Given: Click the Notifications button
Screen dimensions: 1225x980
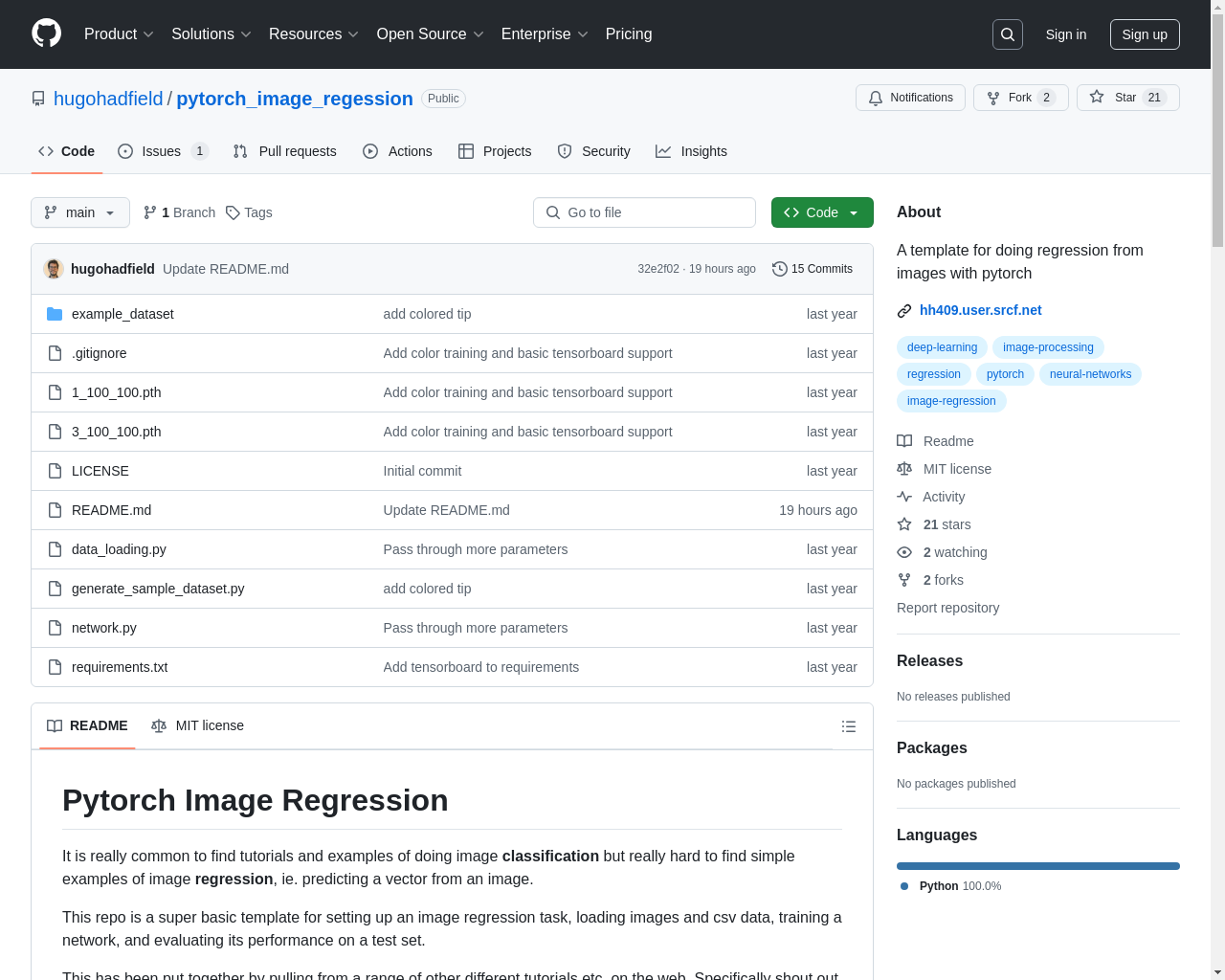Looking at the screenshot, I should [910, 98].
